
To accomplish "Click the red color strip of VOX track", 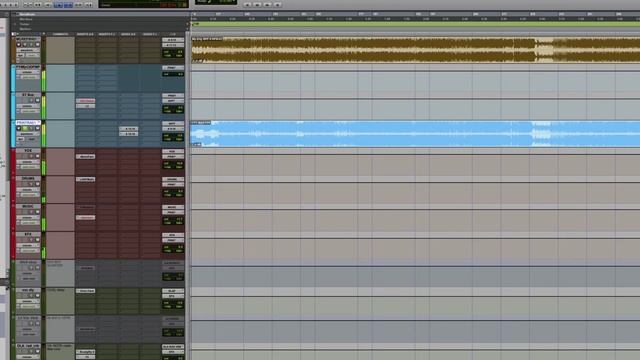I will (x=13, y=162).
